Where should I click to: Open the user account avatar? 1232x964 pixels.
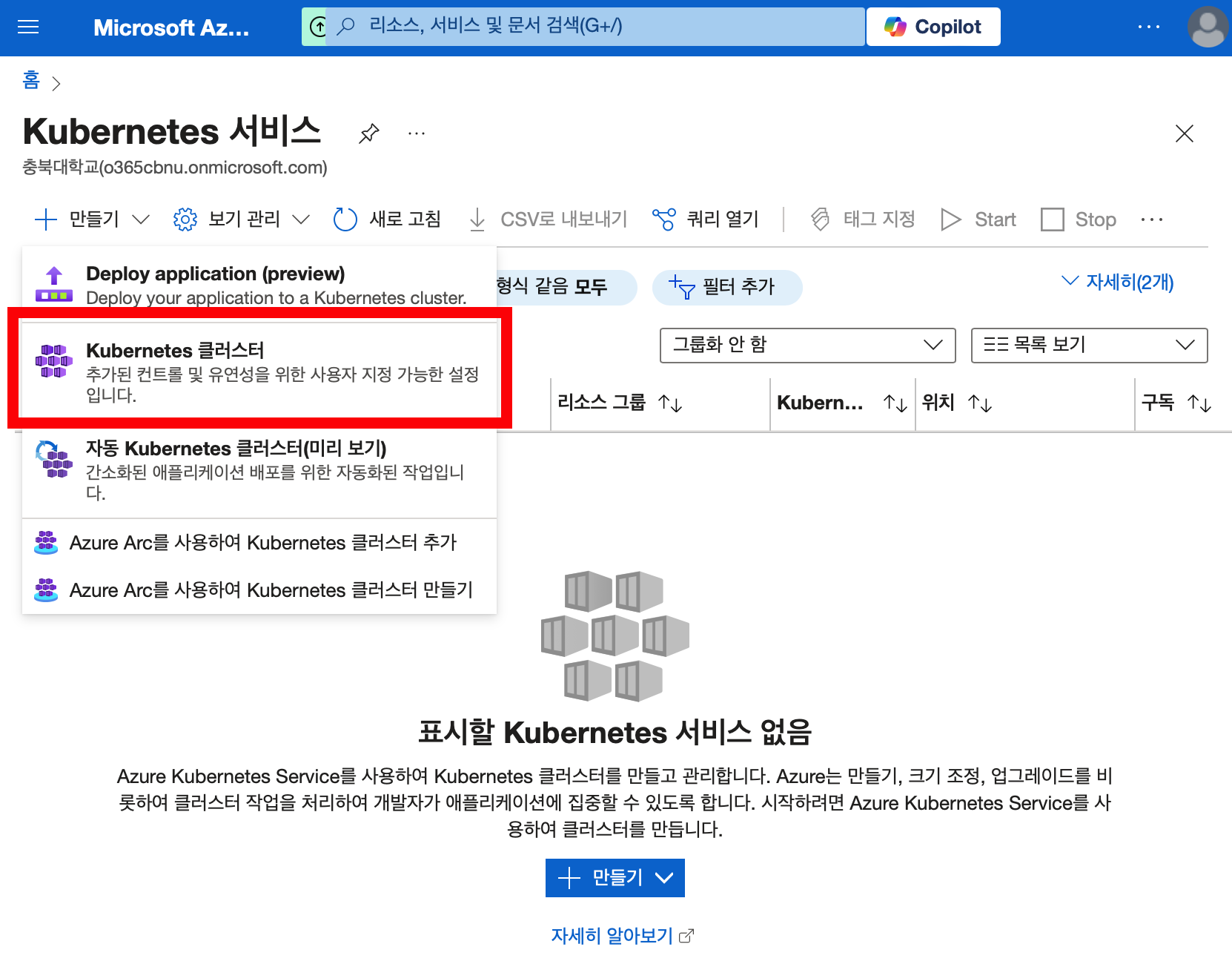(1208, 27)
